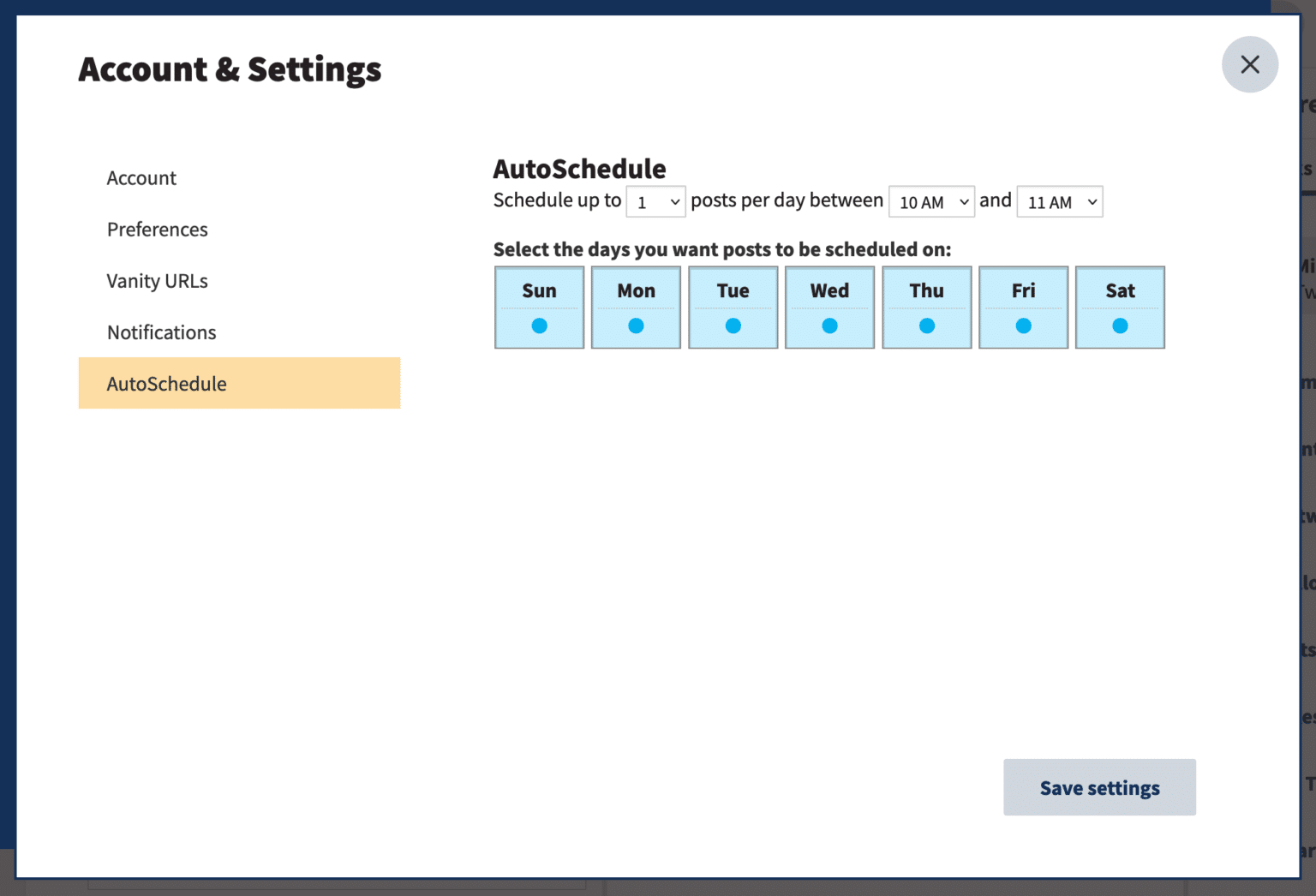Click the blue dot under Sat
The height and width of the screenshot is (896, 1316).
pos(1120,326)
